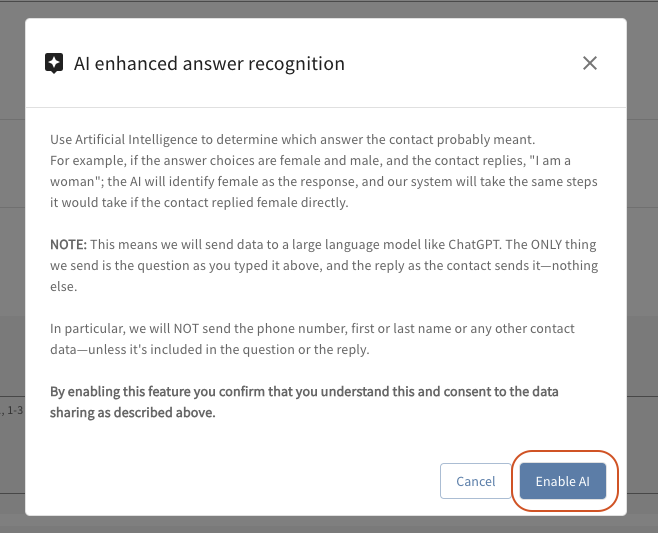The width and height of the screenshot is (658, 533).
Task: Click the AI sparkle icon in header
Action: (x=54, y=64)
